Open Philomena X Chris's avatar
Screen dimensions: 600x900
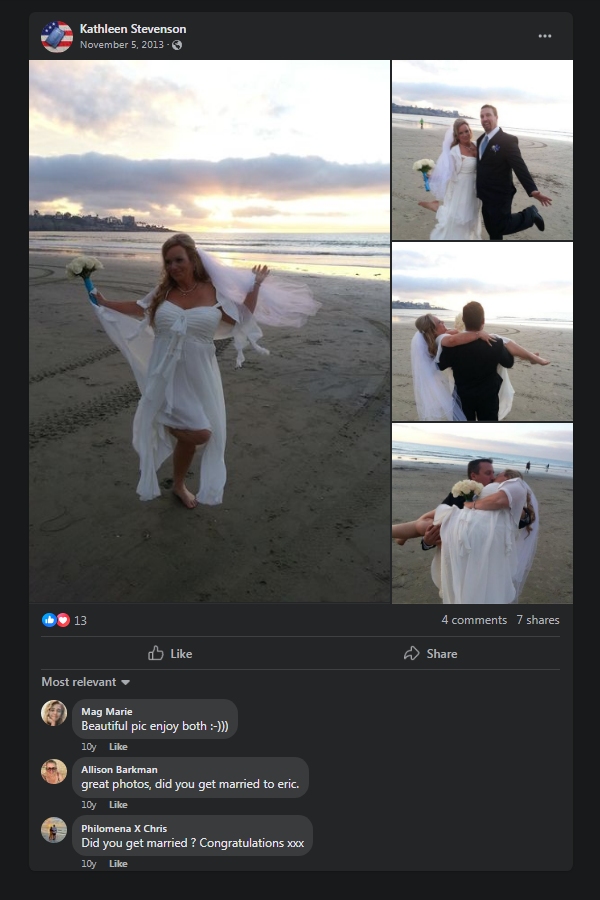point(54,830)
